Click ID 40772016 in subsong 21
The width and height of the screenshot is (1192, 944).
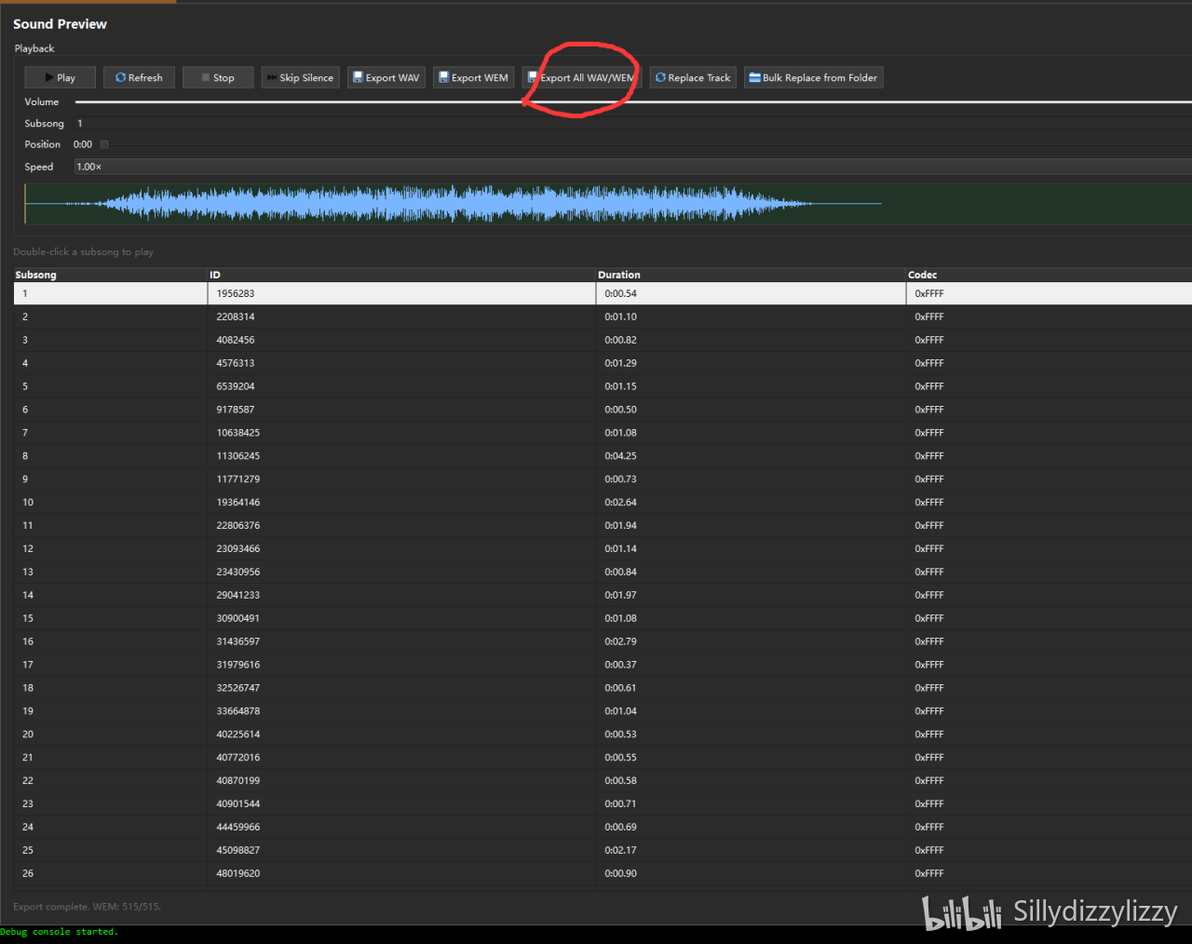click(238, 757)
